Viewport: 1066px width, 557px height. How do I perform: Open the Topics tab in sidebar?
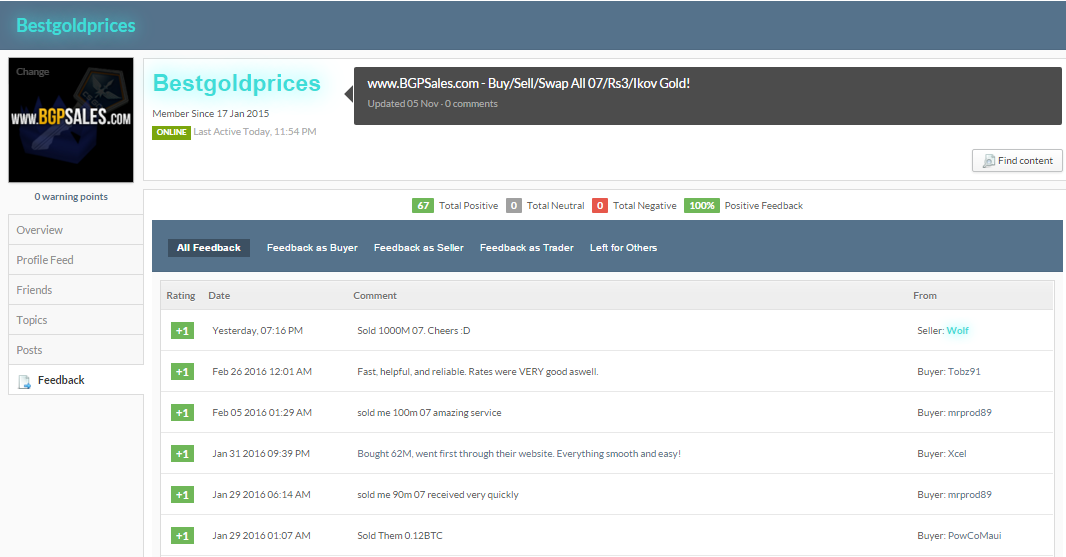pyautogui.click(x=75, y=320)
